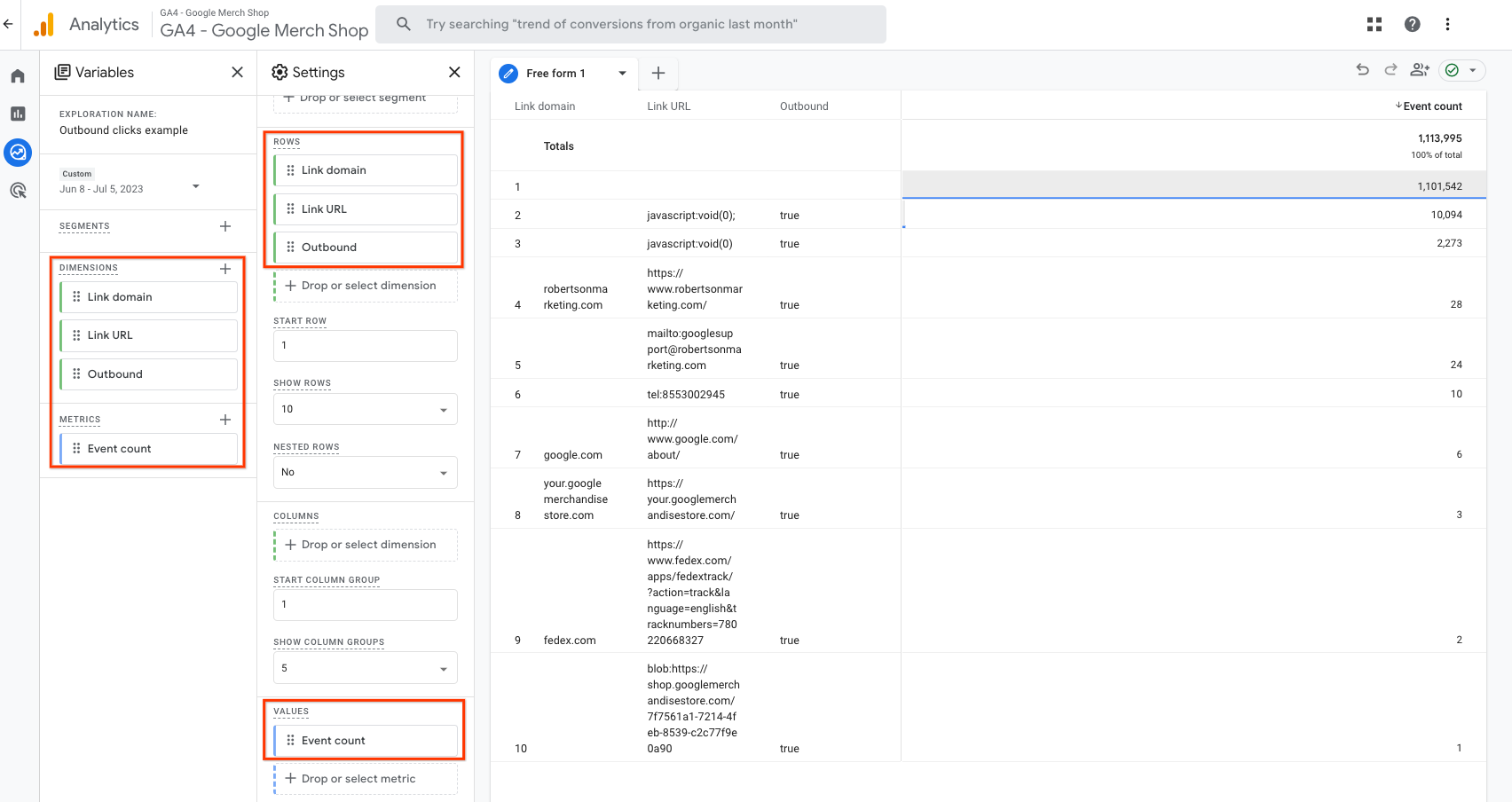Open the Show rows dropdown

366,409
